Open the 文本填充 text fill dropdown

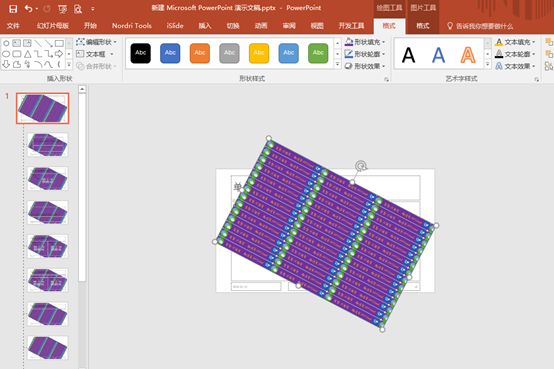(515, 42)
